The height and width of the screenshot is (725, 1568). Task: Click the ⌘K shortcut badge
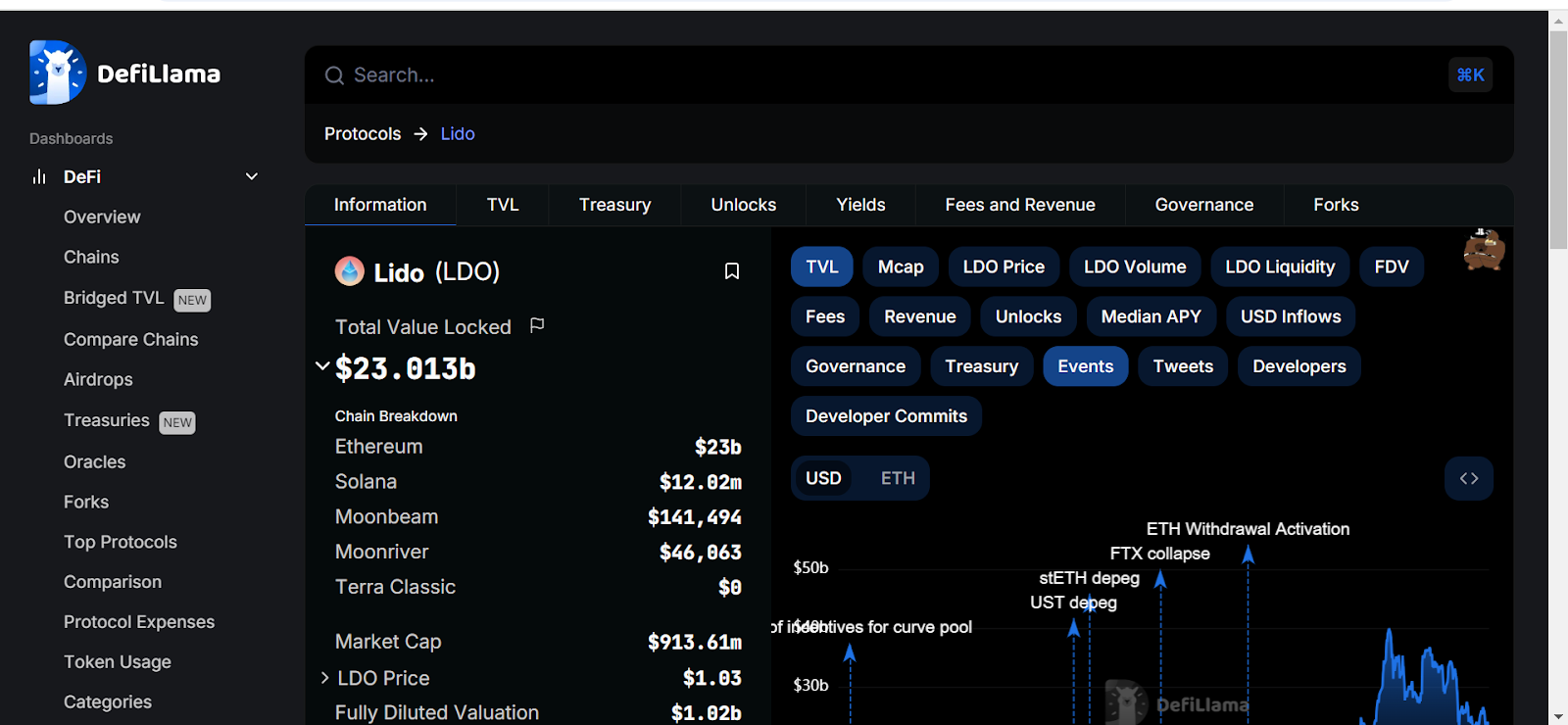[x=1470, y=74]
